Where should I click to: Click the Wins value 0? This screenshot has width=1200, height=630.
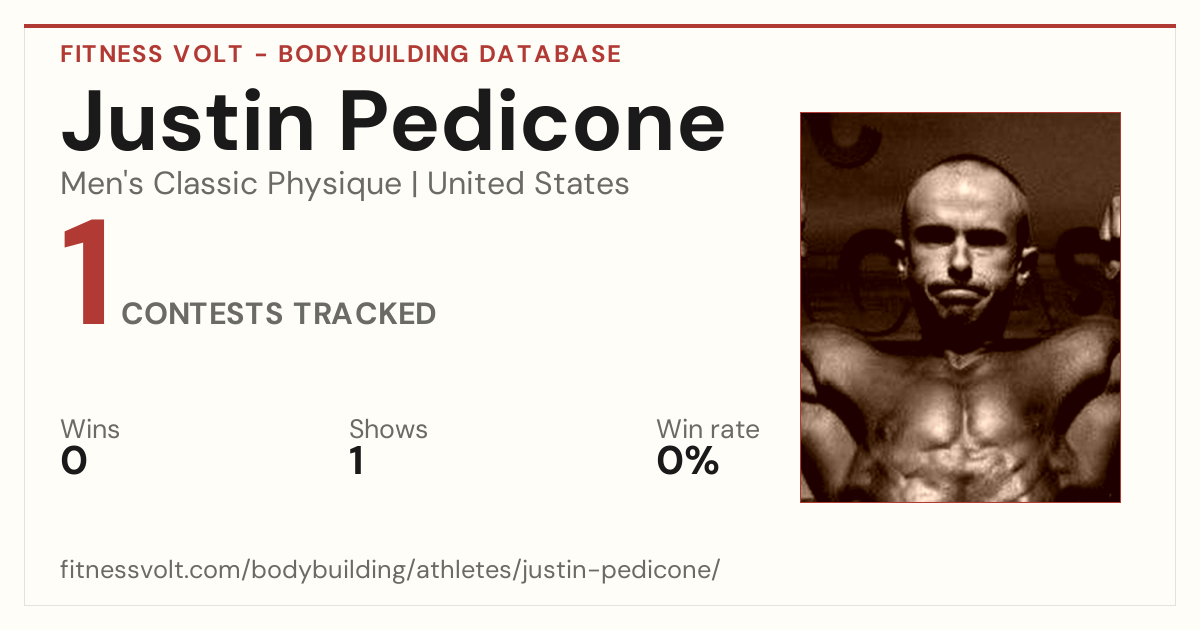pyautogui.click(x=74, y=461)
